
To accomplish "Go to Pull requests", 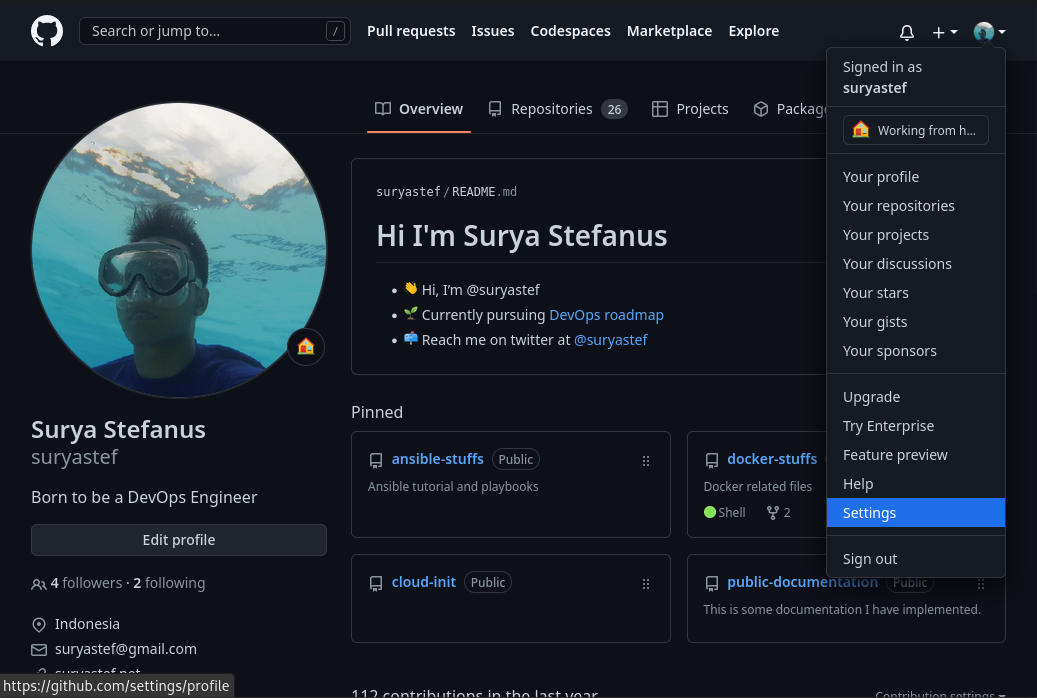I will pos(411,31).
